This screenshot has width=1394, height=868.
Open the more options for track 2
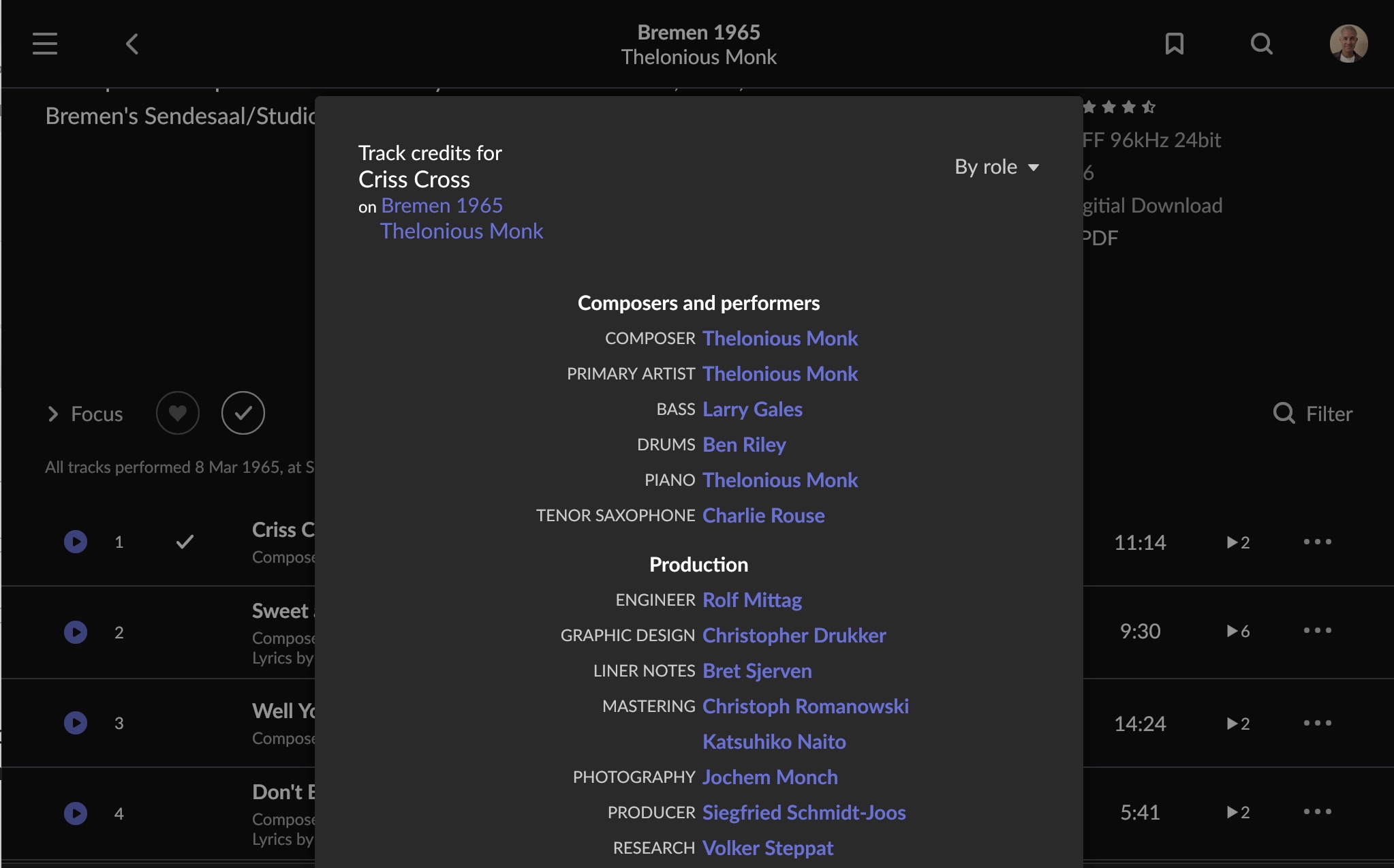pos(1317,630)
